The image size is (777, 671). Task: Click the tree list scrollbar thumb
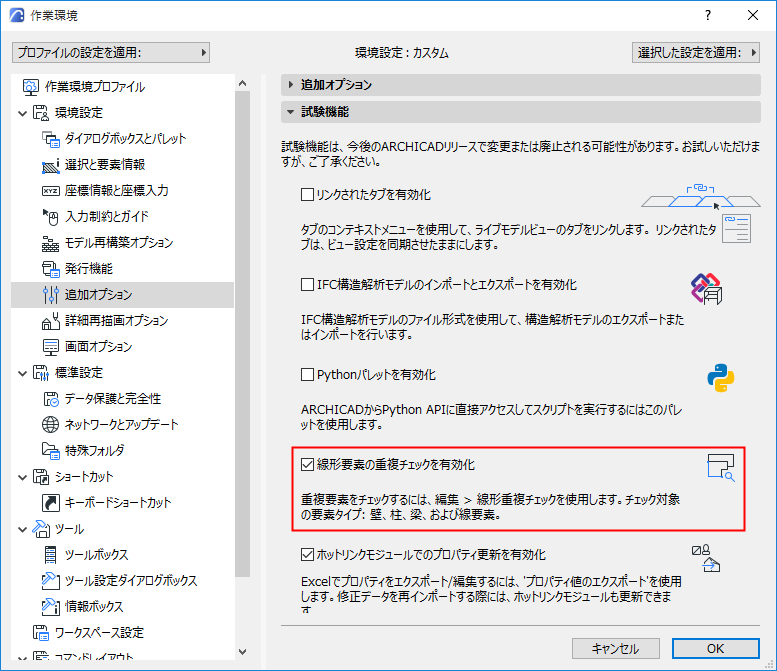click(242, 334)
